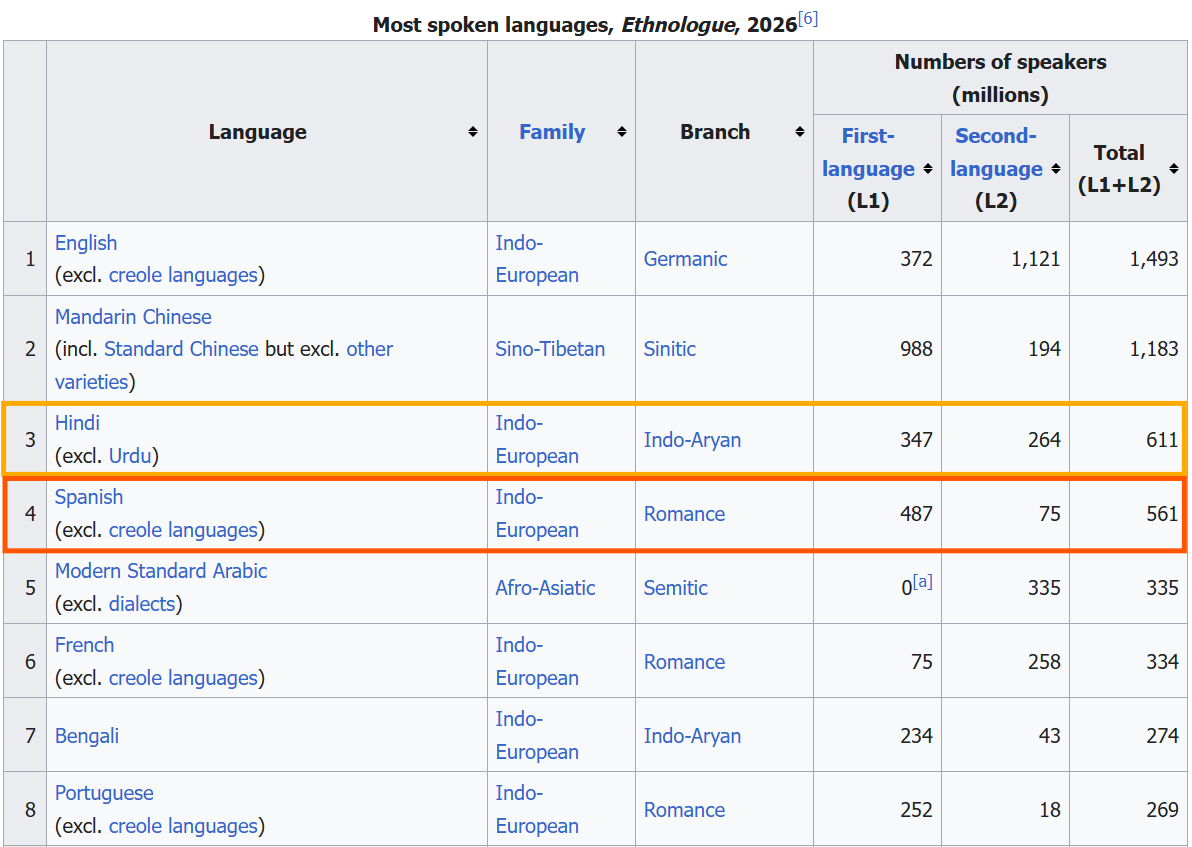Open Second-language header link
This screenshot has width=1192, height=847.
[996, 152]
